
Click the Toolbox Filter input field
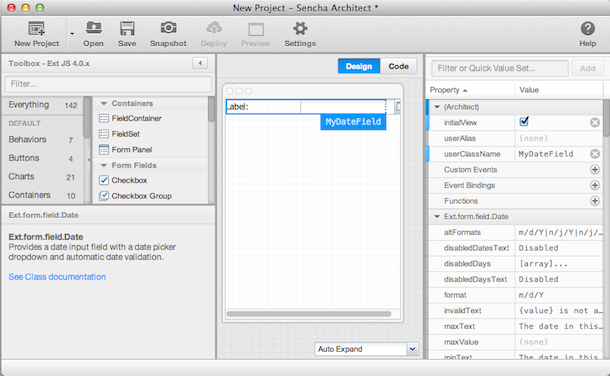coord(108,84)
